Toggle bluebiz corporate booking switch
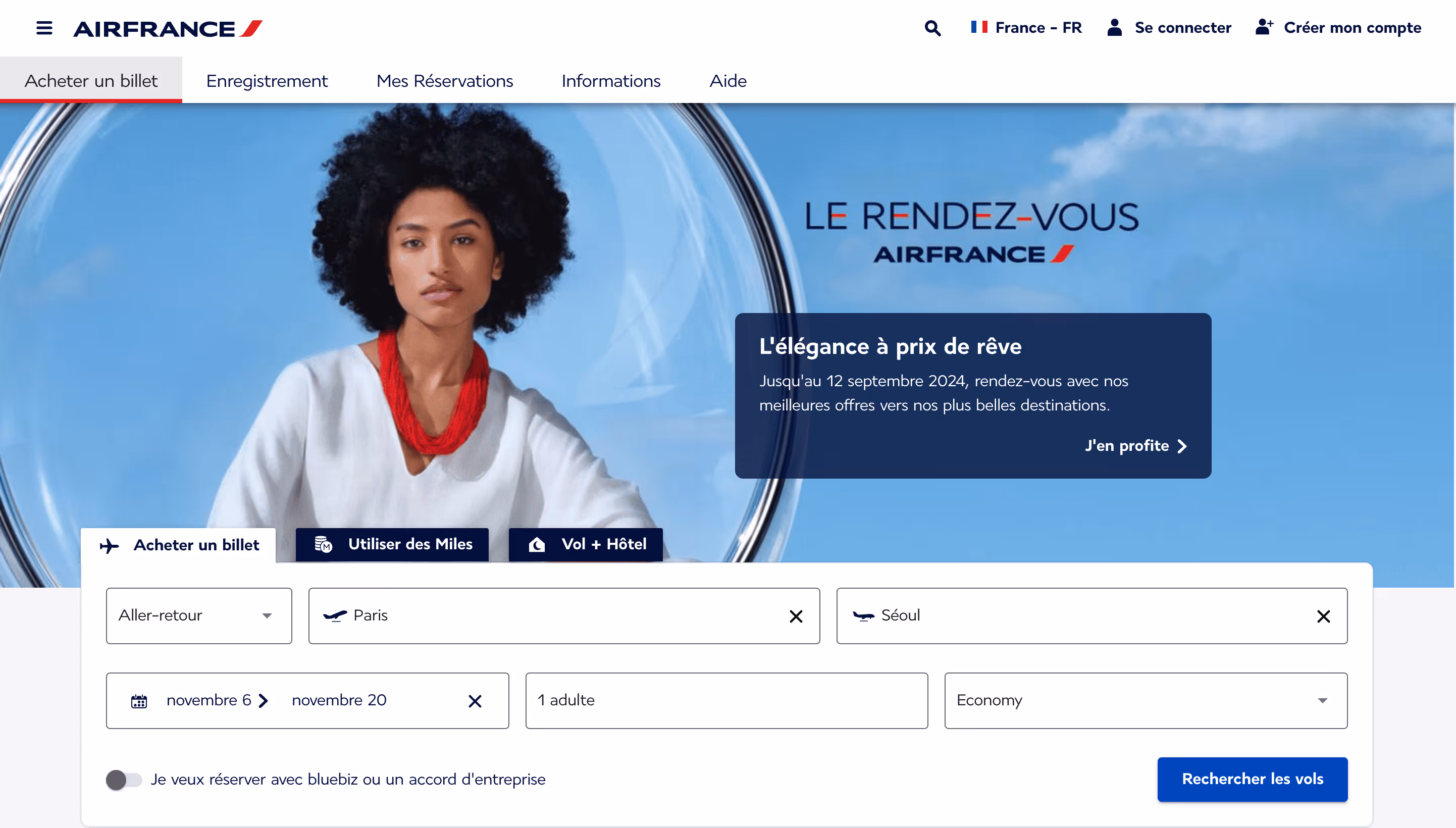Screen dimensions: 1456x828 click(124, 780)
